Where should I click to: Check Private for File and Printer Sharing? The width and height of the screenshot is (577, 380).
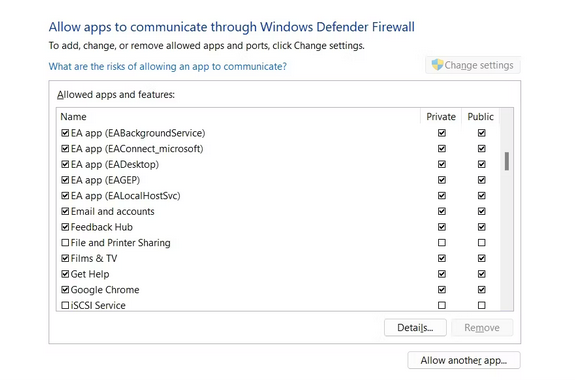point(442,243)
